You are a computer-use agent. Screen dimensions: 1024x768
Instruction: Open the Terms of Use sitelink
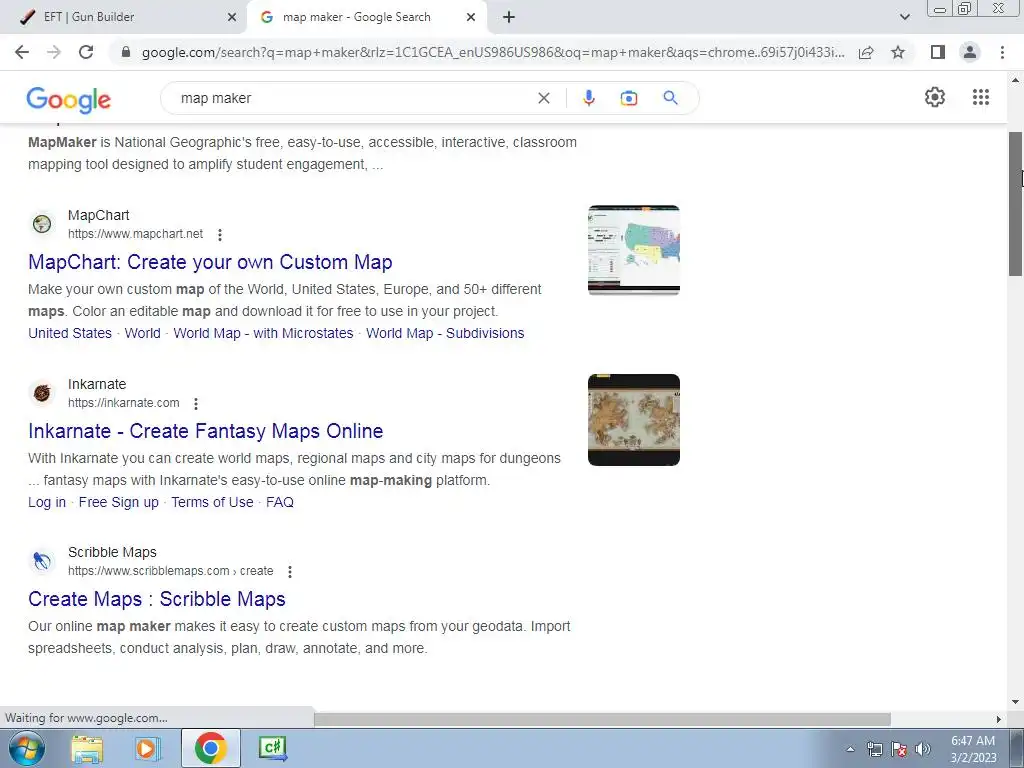coord(212,502)
